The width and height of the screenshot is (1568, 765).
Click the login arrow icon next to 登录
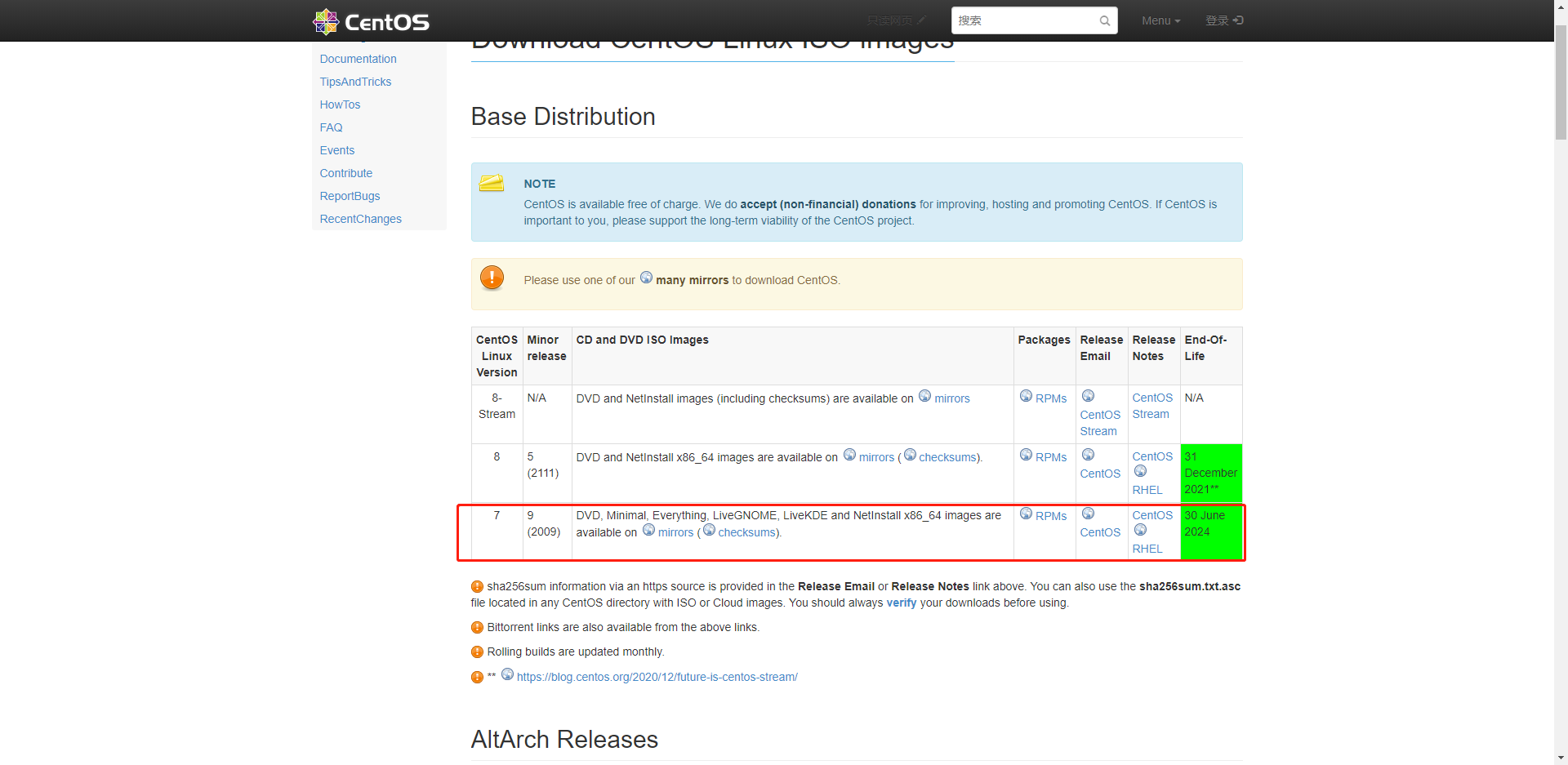tap(1238, 20)
